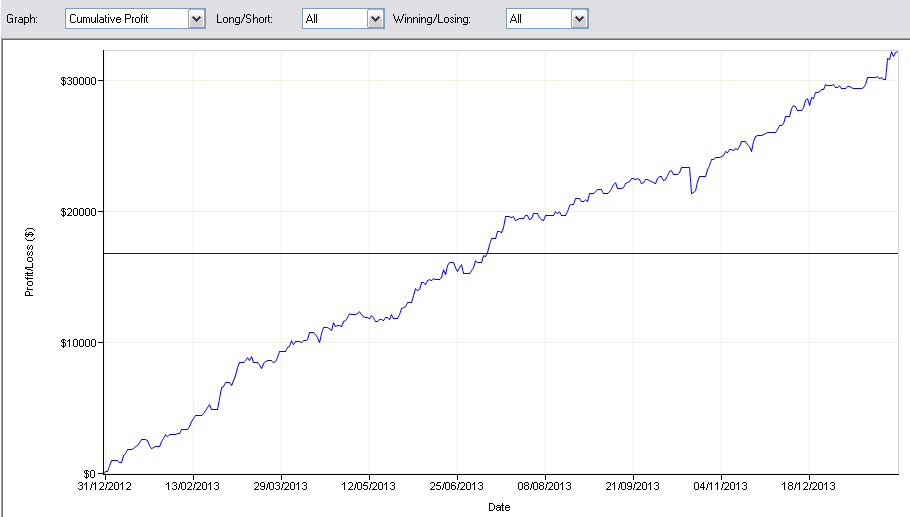This screenshot has width=910, height=517.
Task: Open the Winning/Losing filter dropdown arrow
Action: [579, 19]
